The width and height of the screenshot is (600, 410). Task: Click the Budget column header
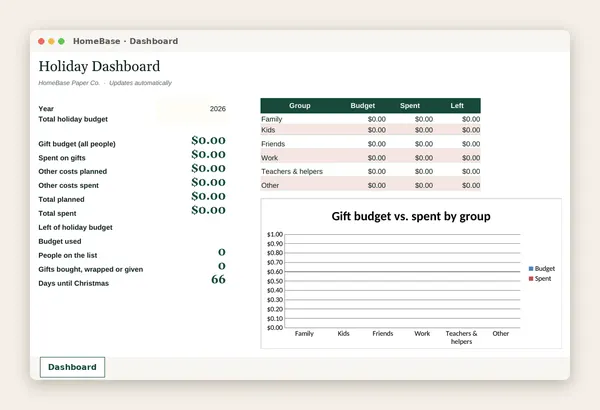tap(363, 106)
